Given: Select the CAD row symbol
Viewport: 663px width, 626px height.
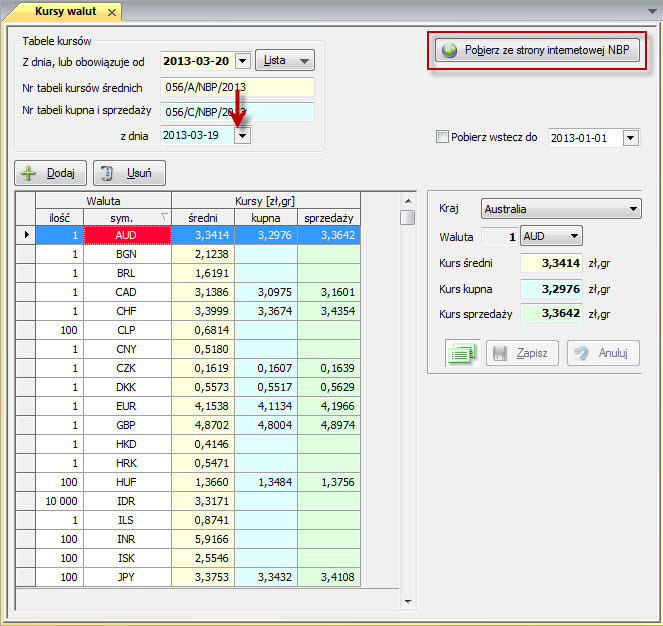Looking at the screenshot, I should 128,292.
